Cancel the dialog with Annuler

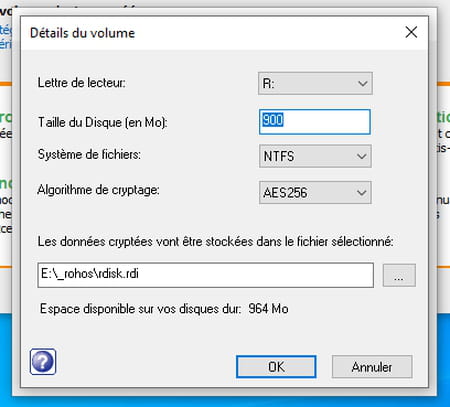coord(372,367)
